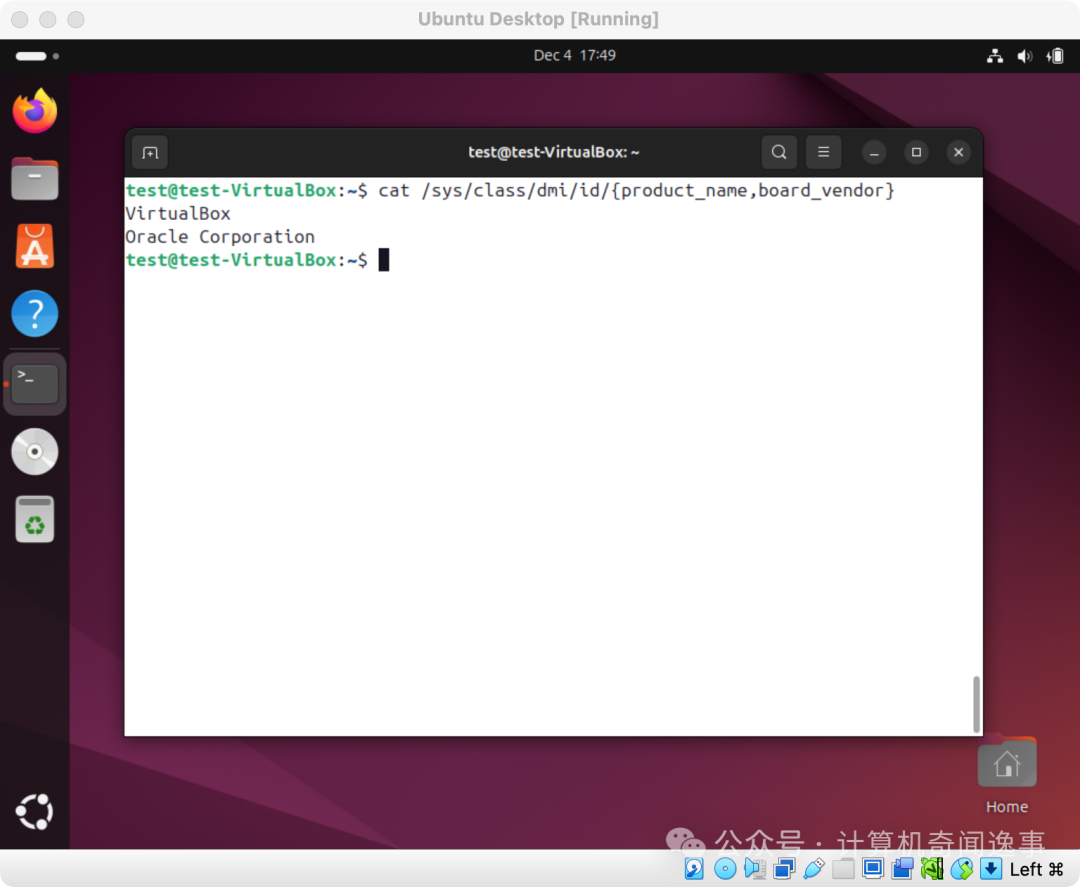Click the volume speaker icon in top bar
This screenshot has height=887, width=1080.
[1024, 56]
